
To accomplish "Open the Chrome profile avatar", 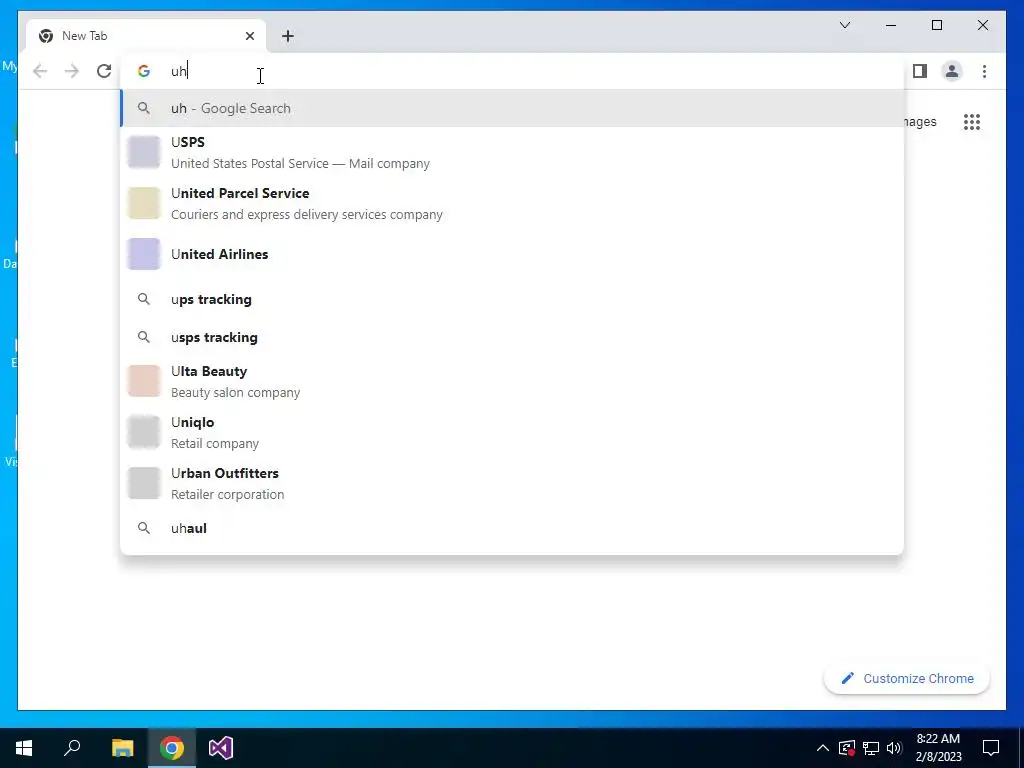I will (x=952, y=71).
